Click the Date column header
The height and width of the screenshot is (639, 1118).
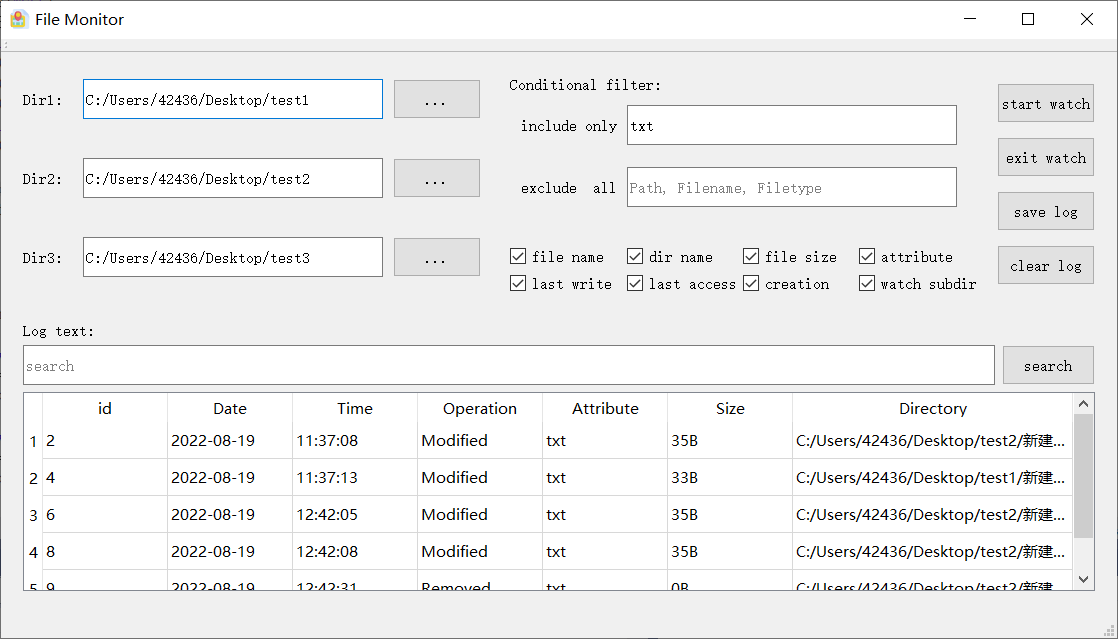click(230, 409)
